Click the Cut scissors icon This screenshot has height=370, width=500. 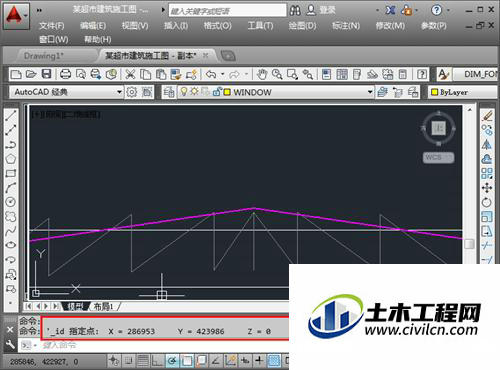(130, 74)
